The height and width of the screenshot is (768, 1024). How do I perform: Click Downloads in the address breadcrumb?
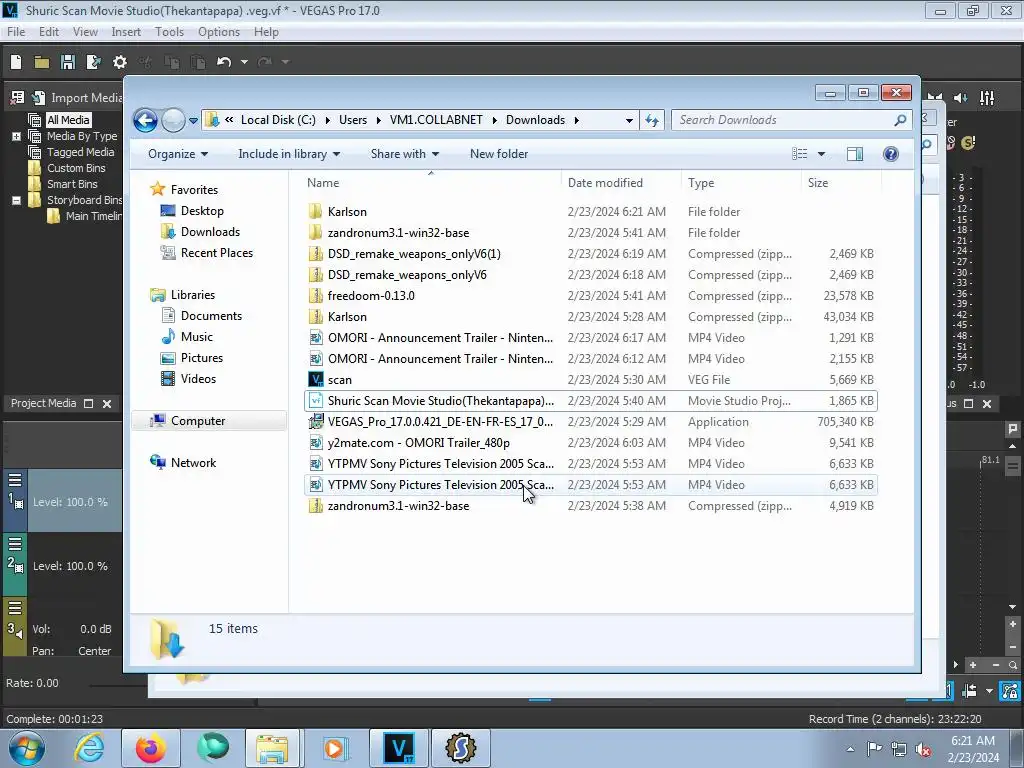click(536, 120)
